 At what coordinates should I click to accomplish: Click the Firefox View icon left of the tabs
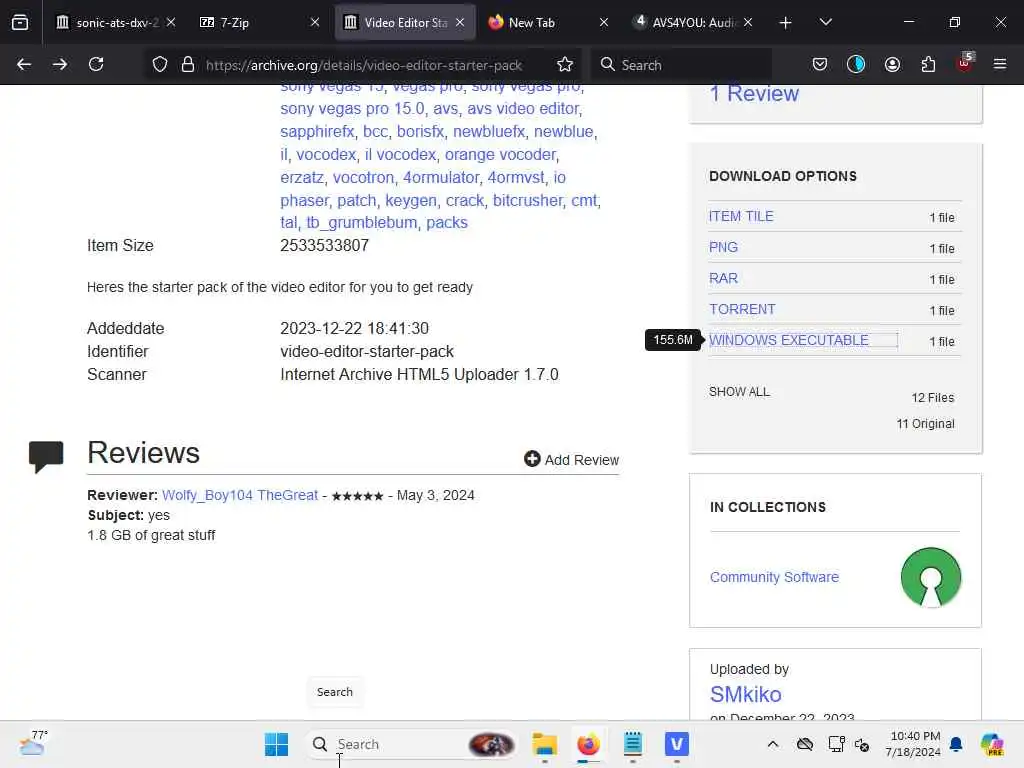20,22
